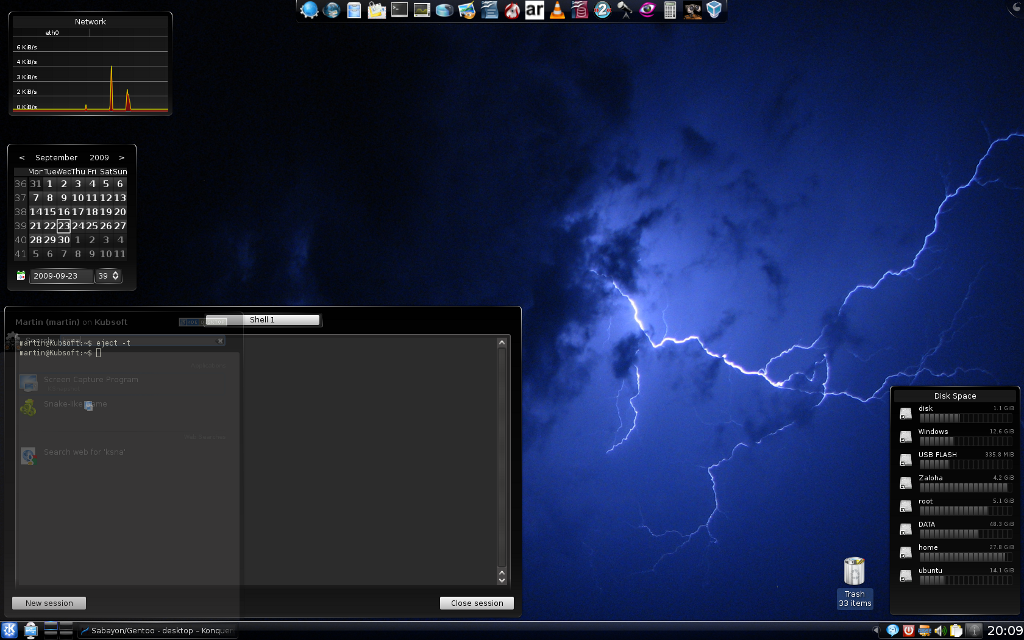Open the KDE application launcher menu
Image resolution: width=1024 pixels, height=640 pixels.
pos(10,630)
